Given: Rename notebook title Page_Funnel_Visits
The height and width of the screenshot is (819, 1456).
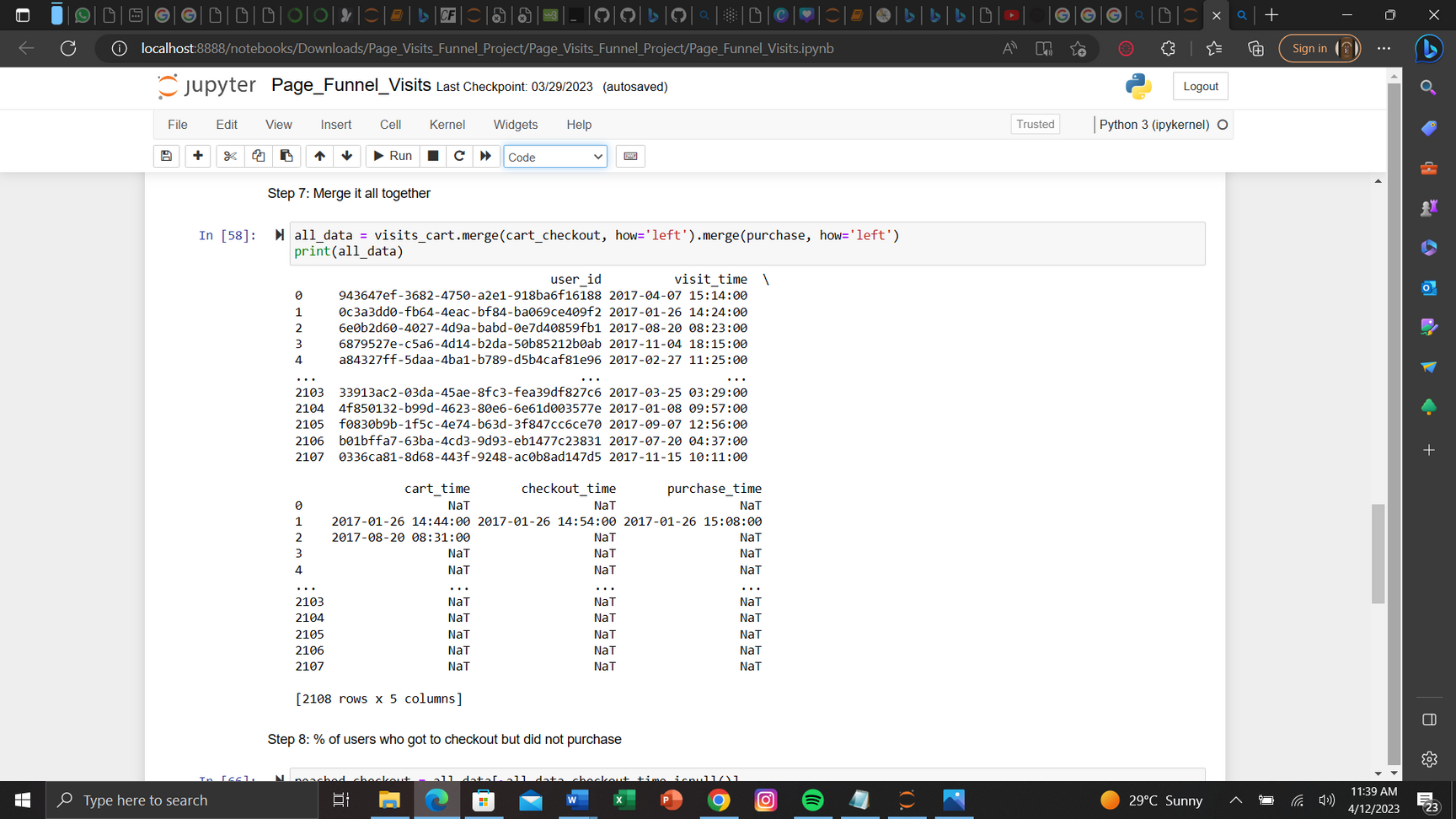Looking at the screenshot, I should (x=351, y=85).
